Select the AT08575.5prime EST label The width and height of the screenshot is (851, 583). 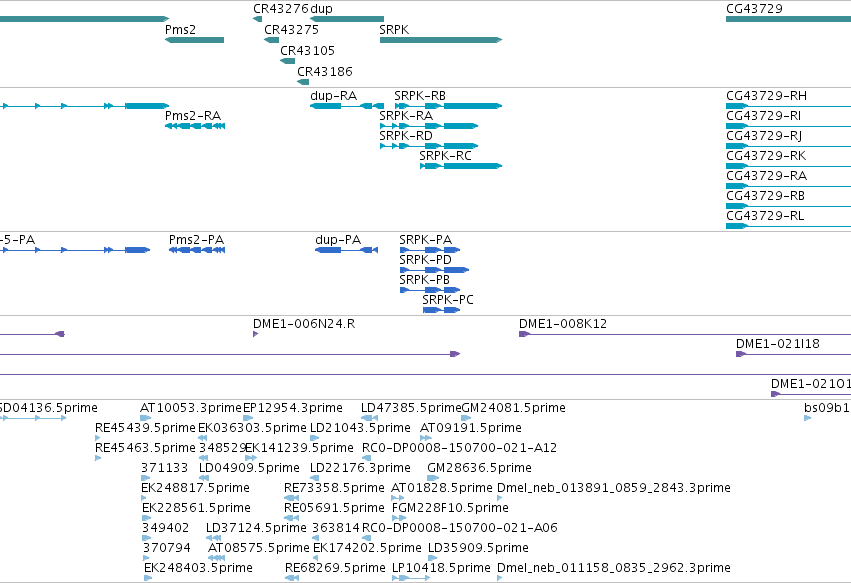[x=259, y=548]
